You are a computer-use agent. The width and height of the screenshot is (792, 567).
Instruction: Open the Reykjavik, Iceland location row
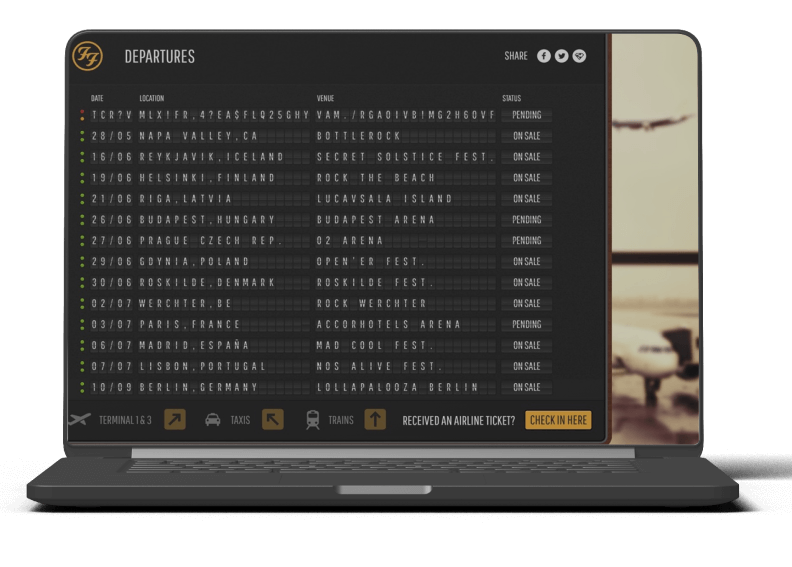(211, 157)
